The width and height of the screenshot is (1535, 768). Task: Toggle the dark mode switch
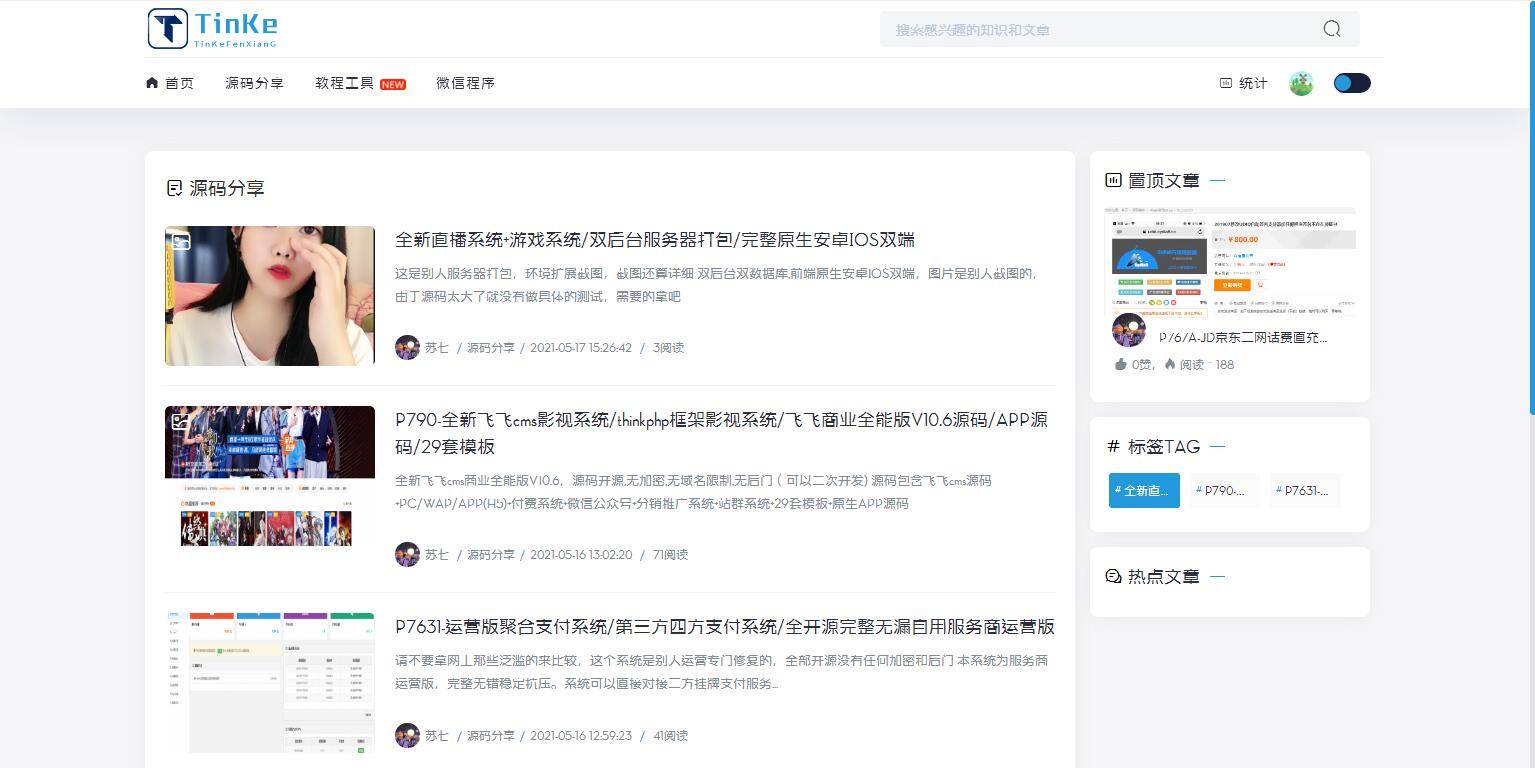pyautogui.click(x=1351, y=83)
